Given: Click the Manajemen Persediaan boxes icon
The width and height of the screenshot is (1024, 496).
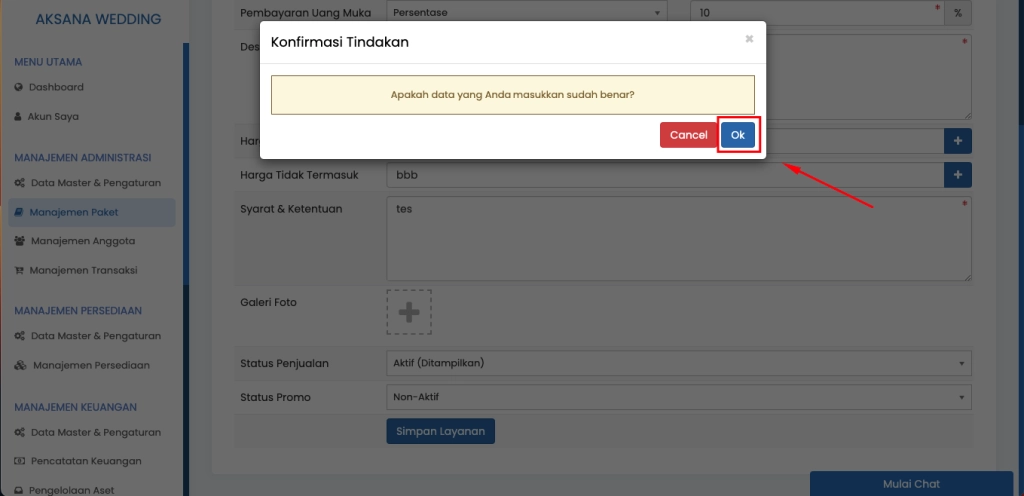Looking at the screenshot, I should [20, 365].
